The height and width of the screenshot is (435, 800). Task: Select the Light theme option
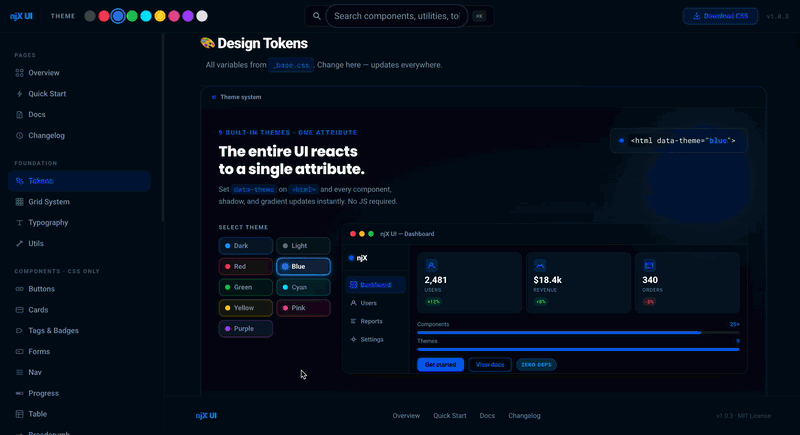click(303, 246)
